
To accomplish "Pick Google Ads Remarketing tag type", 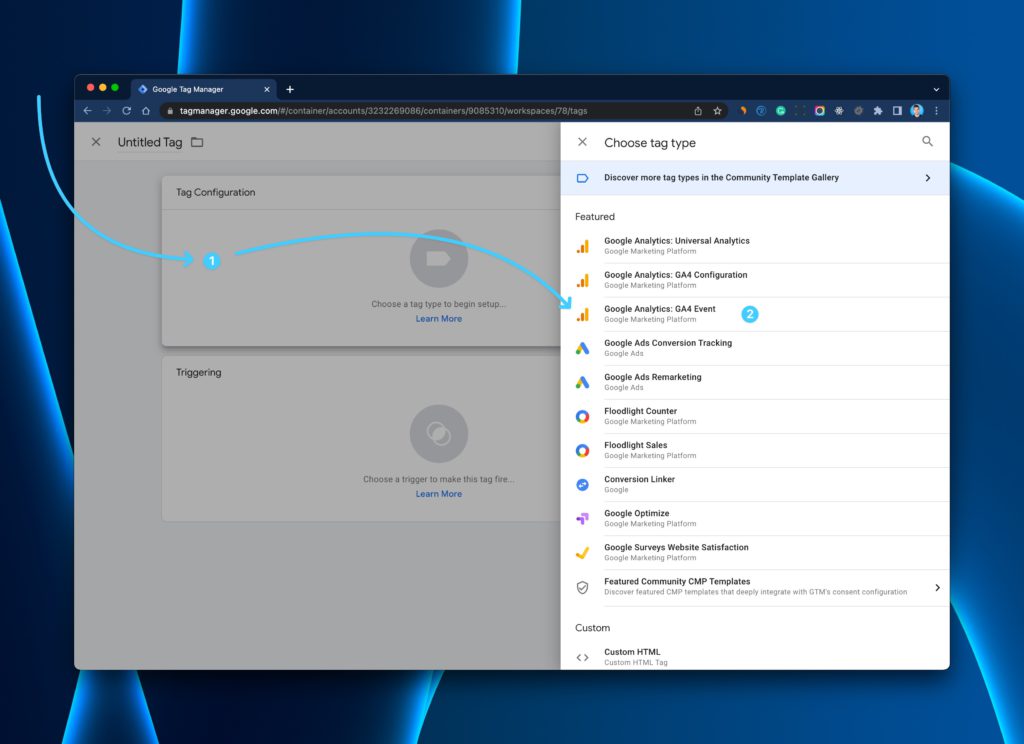I will coord(755,382).
